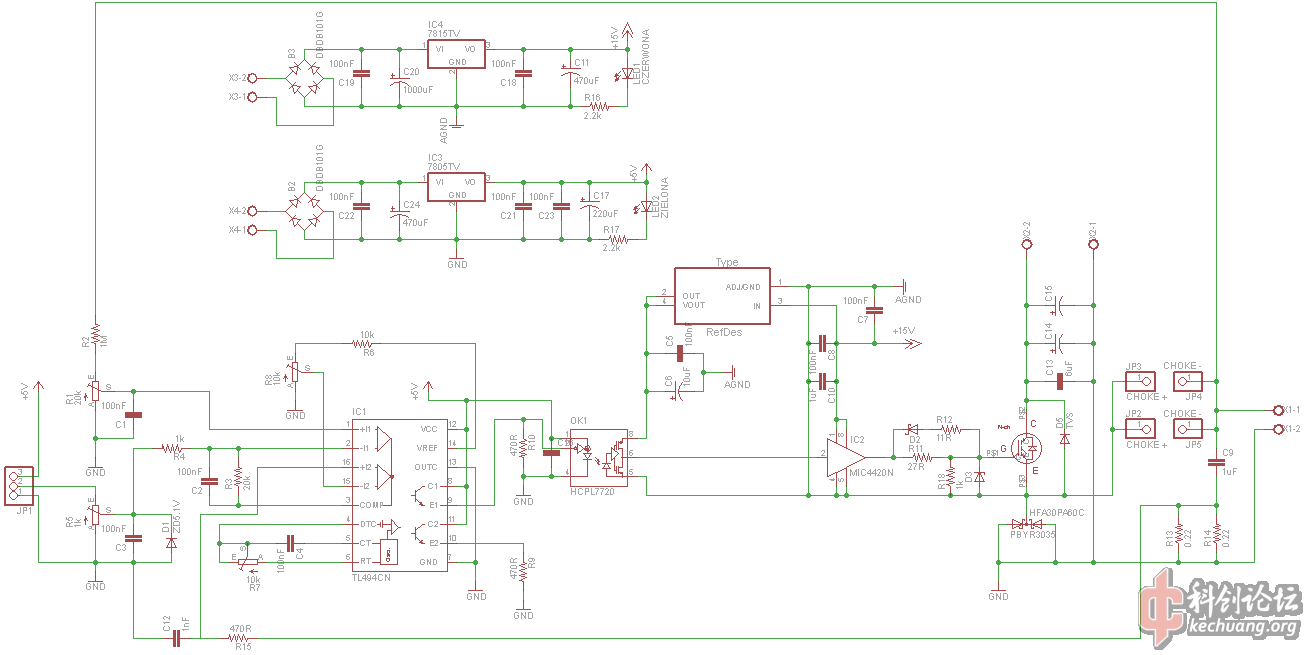Select the B2 bridge rectifier symbol
Image resolution: width=1309 pixels, height=655 pixels.
(305, 212)
